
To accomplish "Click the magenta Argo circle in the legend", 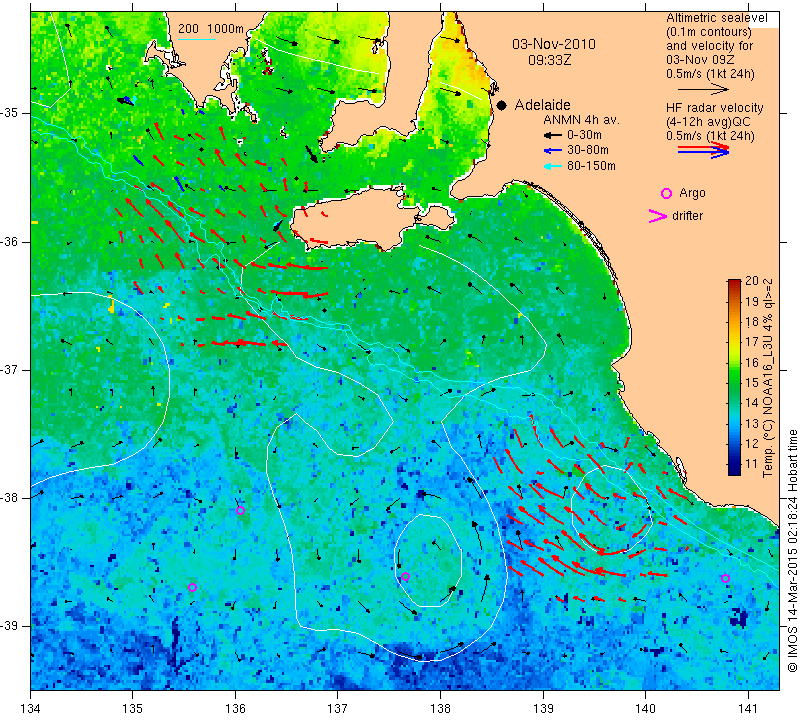I will click(666, 193).
